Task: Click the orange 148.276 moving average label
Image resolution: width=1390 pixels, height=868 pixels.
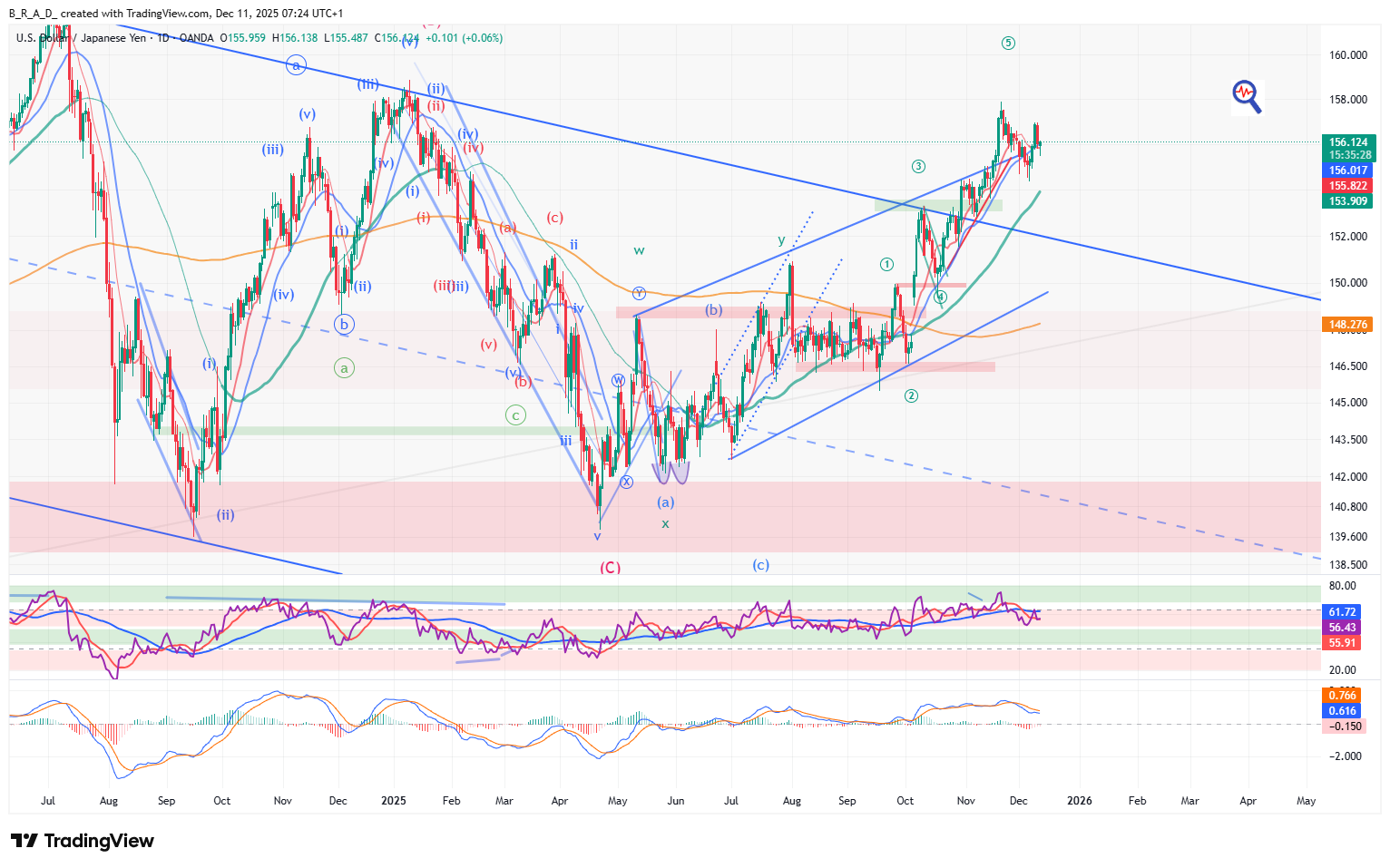Action: pos(1348,324)
